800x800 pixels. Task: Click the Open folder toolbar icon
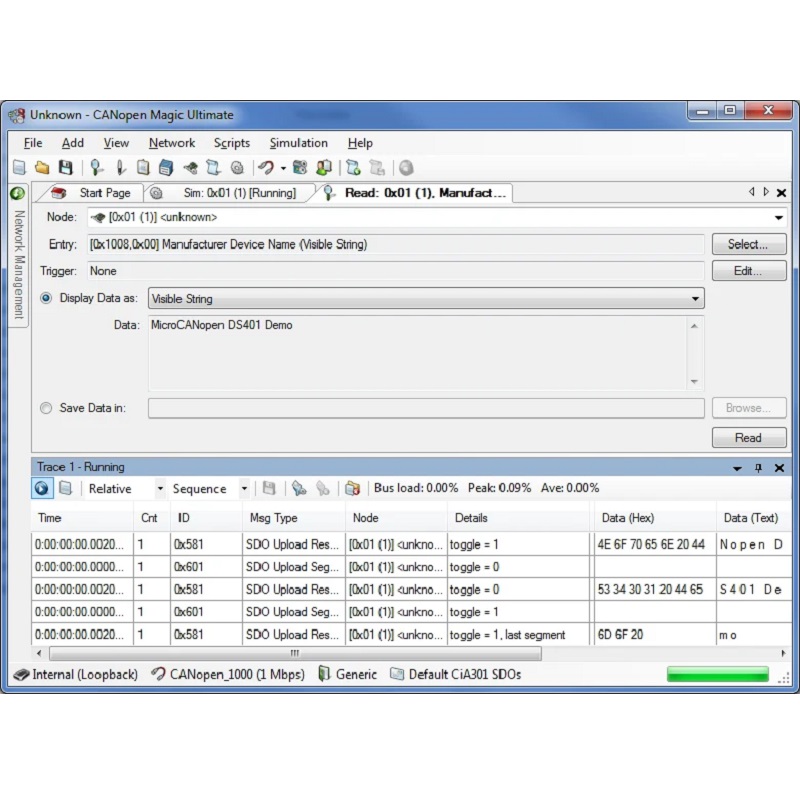point(42,167)
